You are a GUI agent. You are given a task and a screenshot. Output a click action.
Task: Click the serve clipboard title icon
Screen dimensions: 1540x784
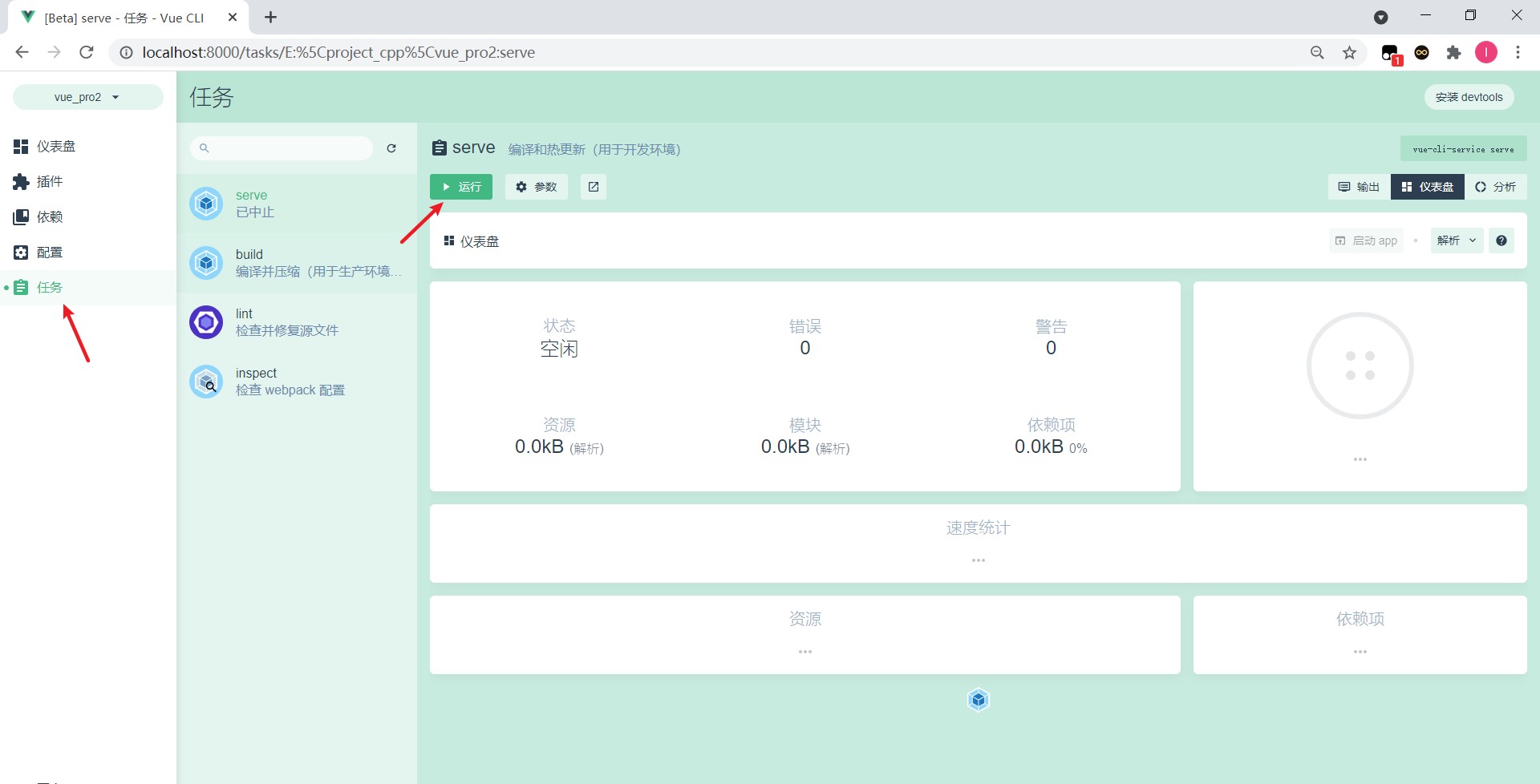coord(440,148)
